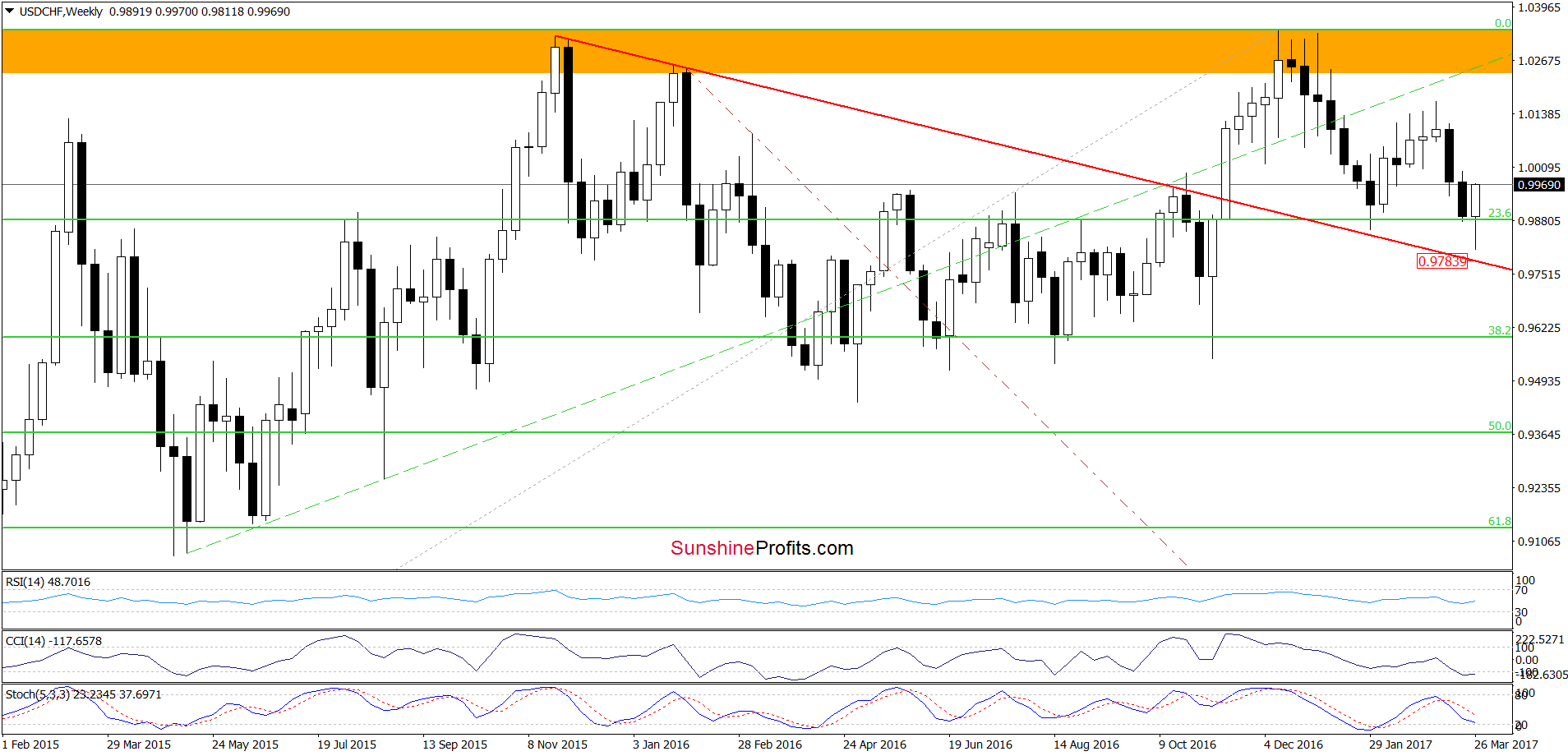Click the current price marker 0.99690
The width and height of the screenshot is (1568, 756).
1538,185
